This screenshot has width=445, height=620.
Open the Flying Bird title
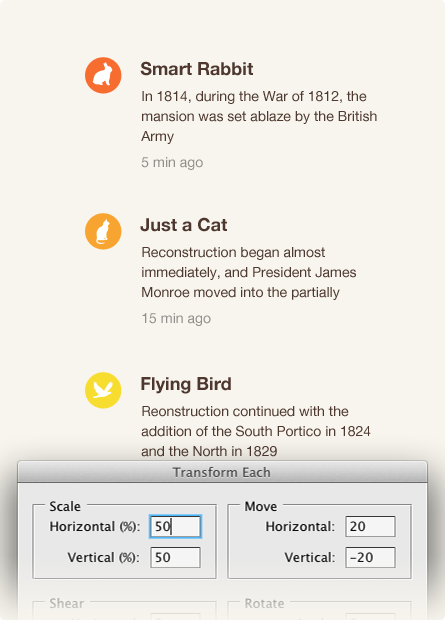click(x=186, y=384)
